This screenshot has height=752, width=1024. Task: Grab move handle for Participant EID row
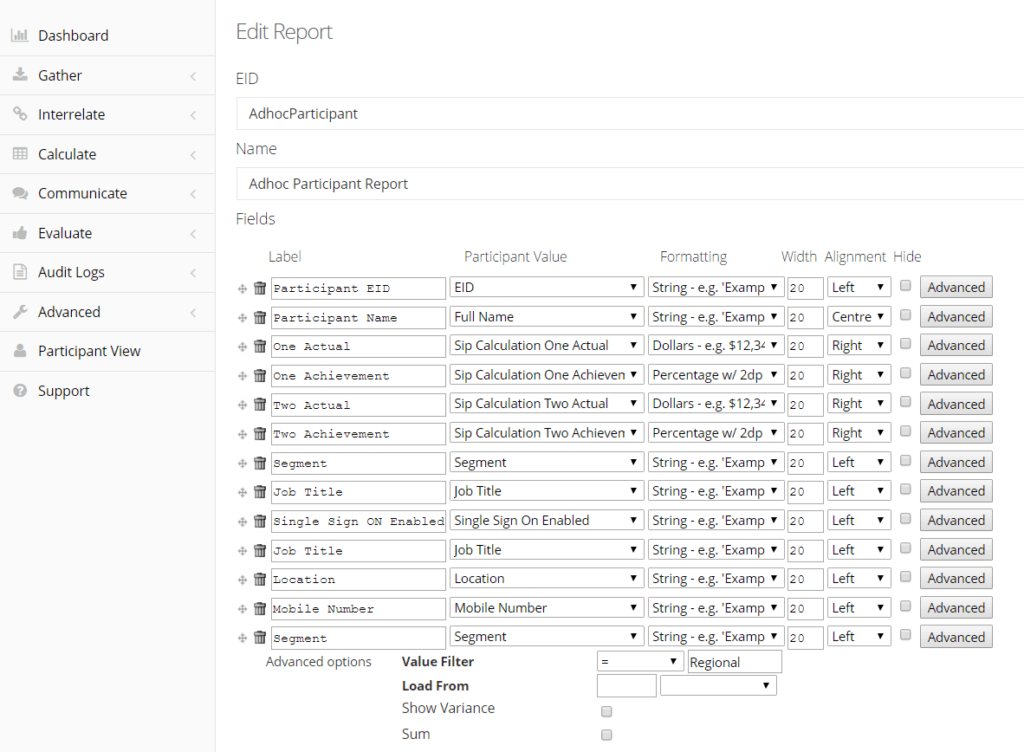pyautogui.click(x=242, y=289)
